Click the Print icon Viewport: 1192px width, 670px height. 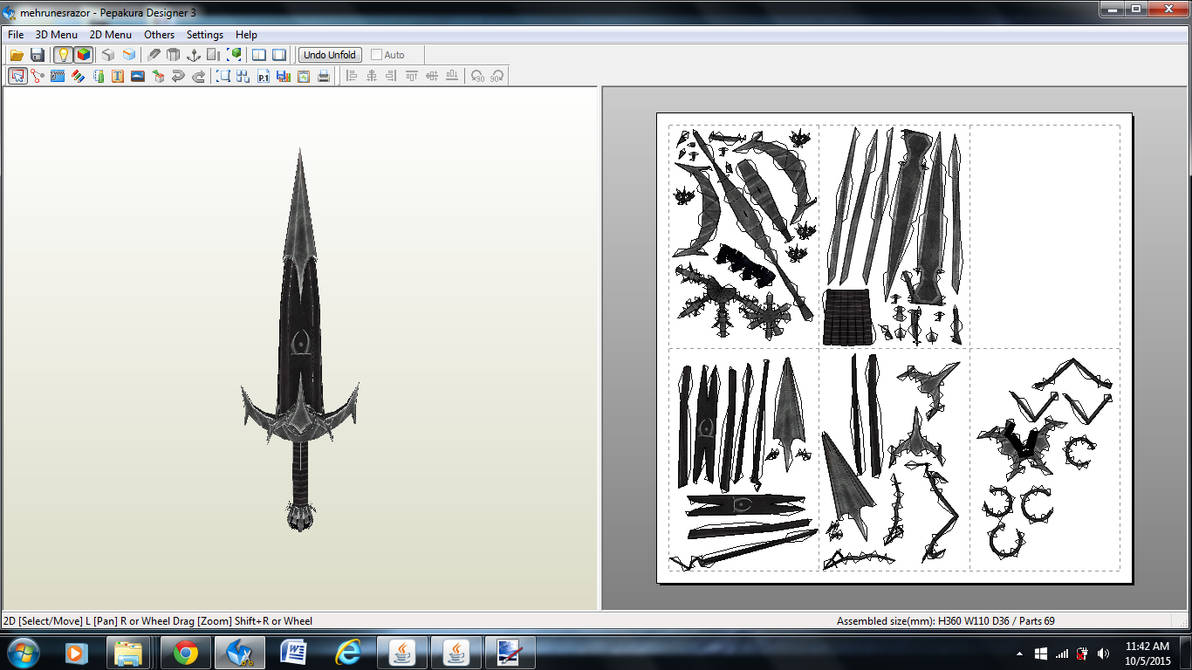click(x=323, y=76)
